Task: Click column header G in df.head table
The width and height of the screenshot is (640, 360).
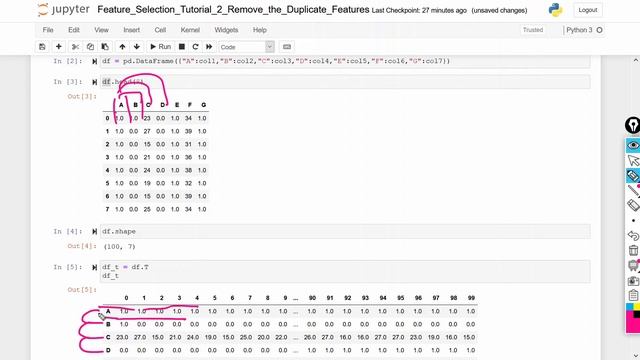Action: [x=203, y=105]
